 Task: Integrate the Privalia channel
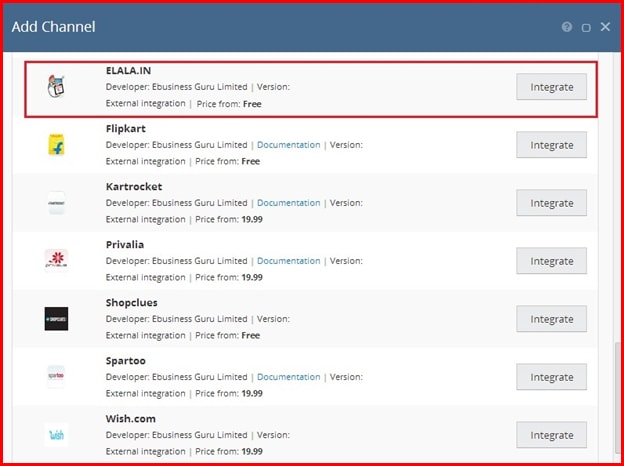tap(552, 261)
